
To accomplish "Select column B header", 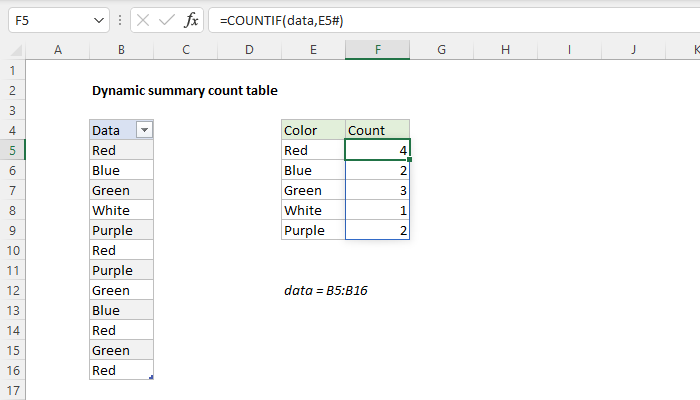I will (x=121, y=50).
